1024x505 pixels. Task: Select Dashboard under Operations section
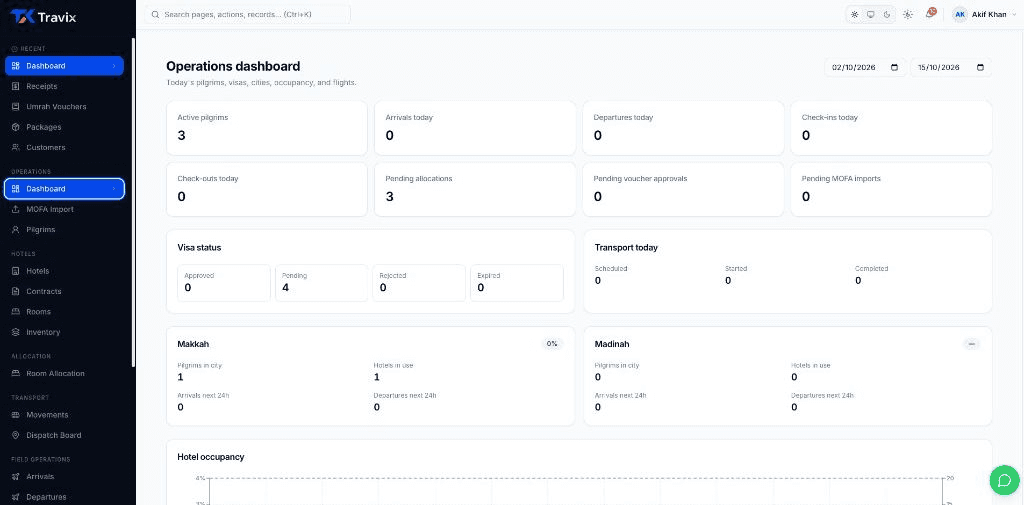(64, 189)
